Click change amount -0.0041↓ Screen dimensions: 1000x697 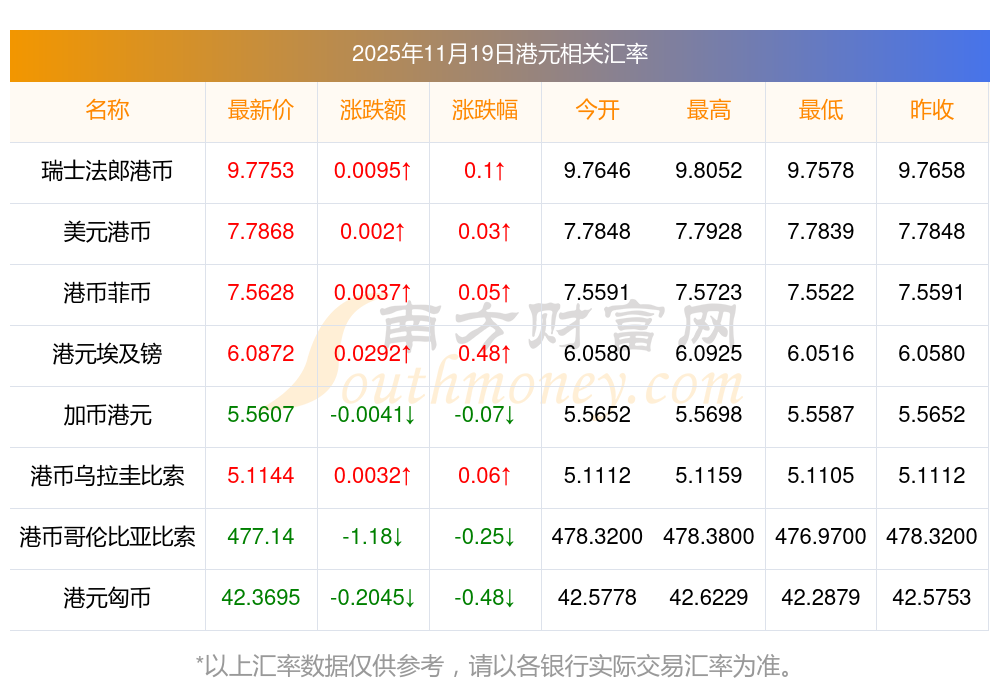tap(373, 414)
